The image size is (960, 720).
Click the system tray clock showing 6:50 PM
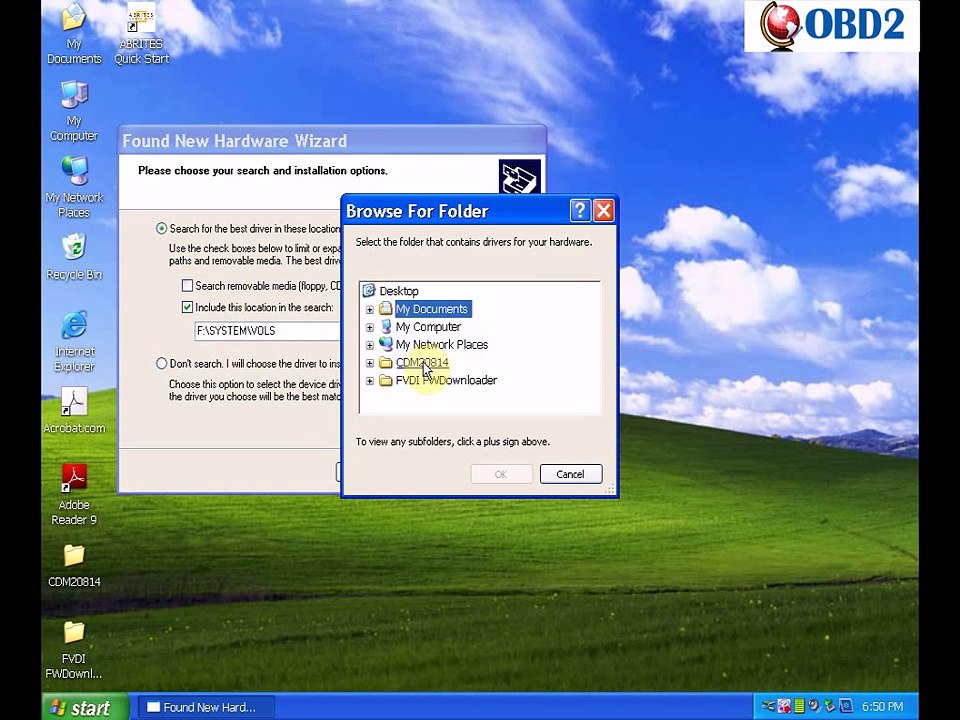pyautogui.click(x=882, y=707)
